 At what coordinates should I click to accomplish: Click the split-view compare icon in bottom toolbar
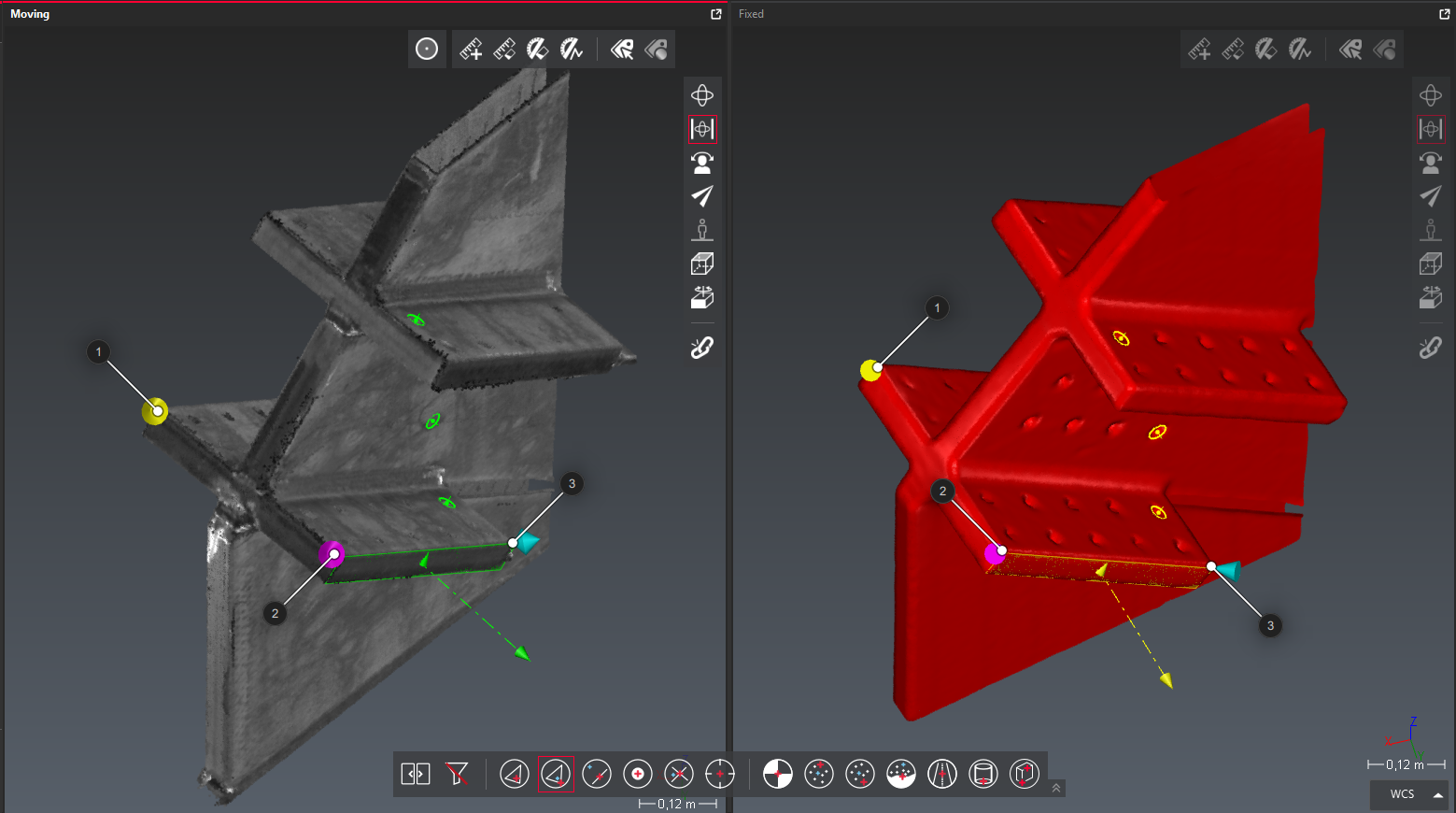pos(416,774)
